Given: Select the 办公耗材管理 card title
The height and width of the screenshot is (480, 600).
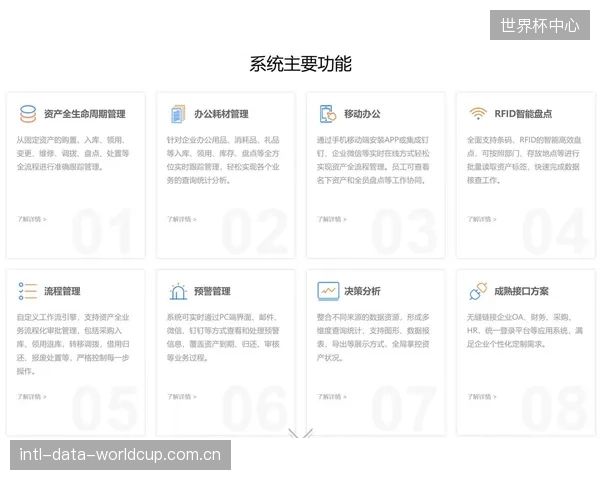Looking at the screenshot, I should 222,114.
